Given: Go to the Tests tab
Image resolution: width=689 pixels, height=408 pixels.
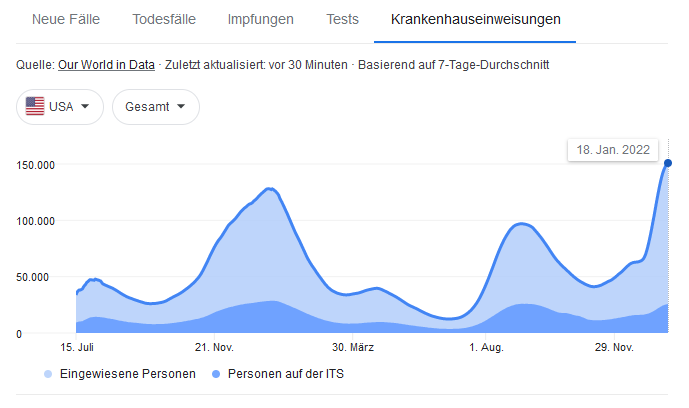Looking at the screenshot, I should pyautogui.click(x=343, y=20).
